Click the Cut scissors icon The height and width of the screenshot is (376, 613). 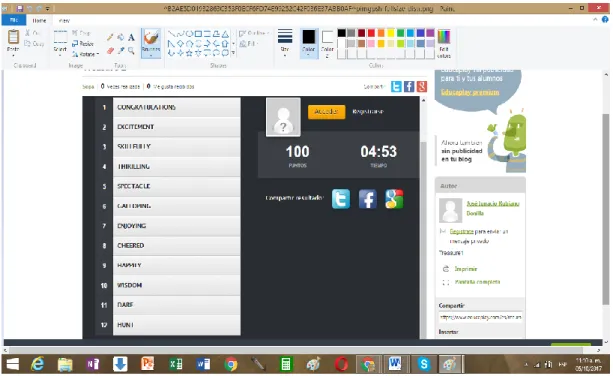[x=27, y=33]
